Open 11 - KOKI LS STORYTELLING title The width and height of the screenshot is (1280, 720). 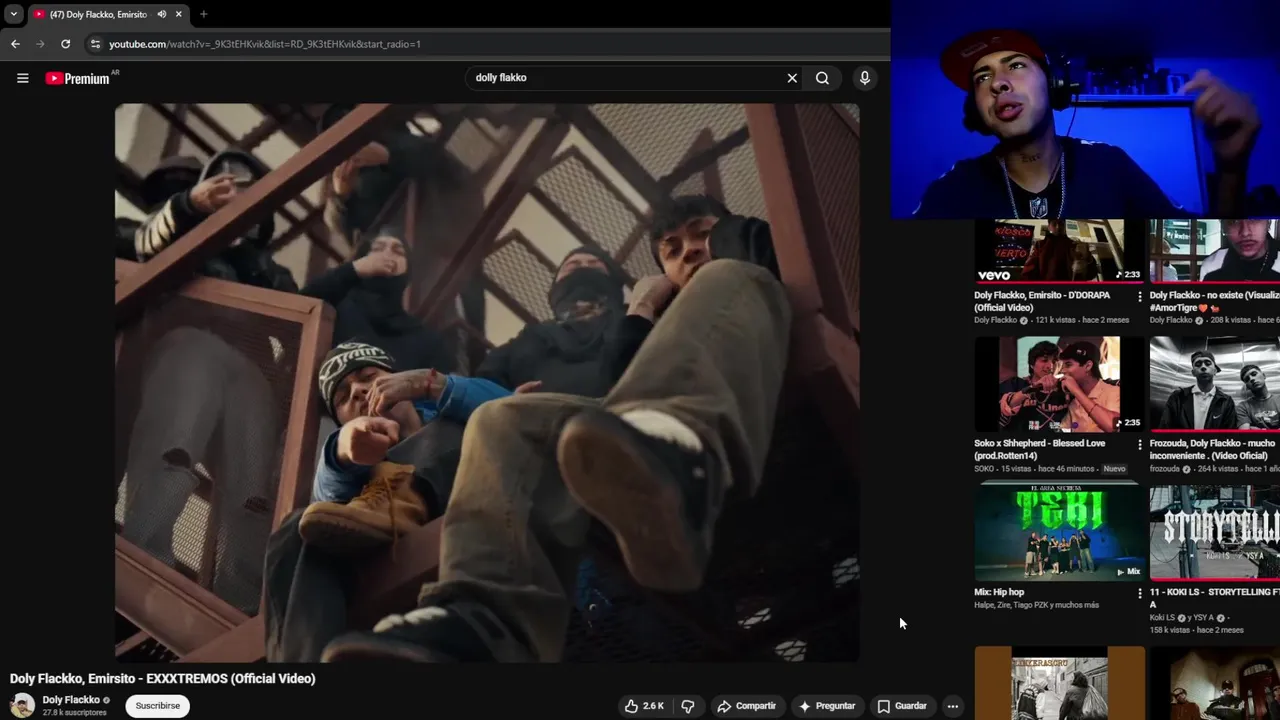(1214, 598)
